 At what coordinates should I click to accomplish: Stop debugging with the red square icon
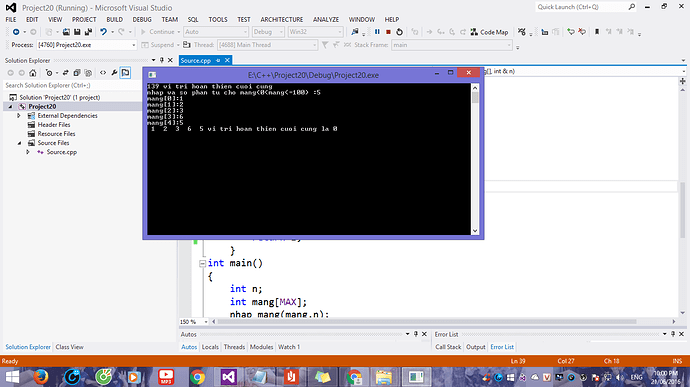pyautogui.click(x=388, y=32)
